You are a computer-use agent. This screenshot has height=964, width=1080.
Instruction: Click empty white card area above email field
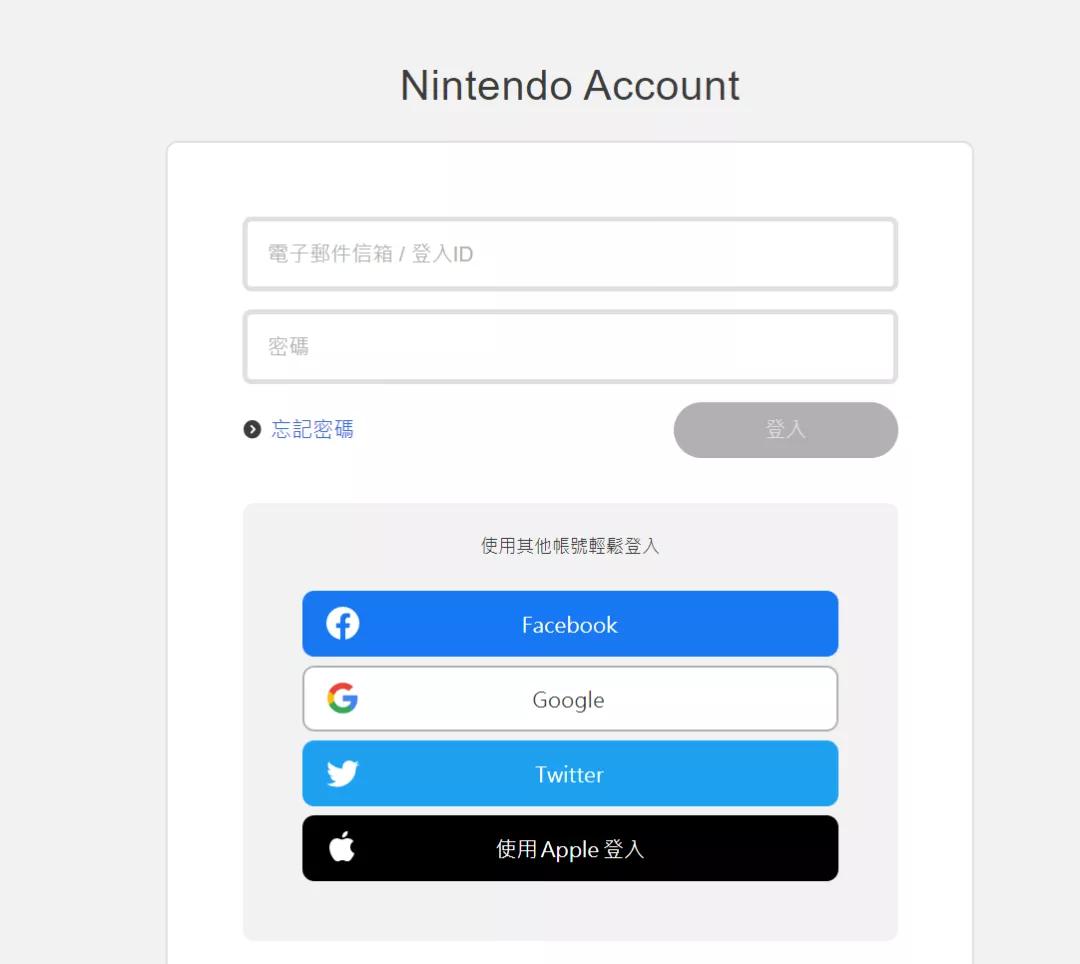click(x=570, y=180)
